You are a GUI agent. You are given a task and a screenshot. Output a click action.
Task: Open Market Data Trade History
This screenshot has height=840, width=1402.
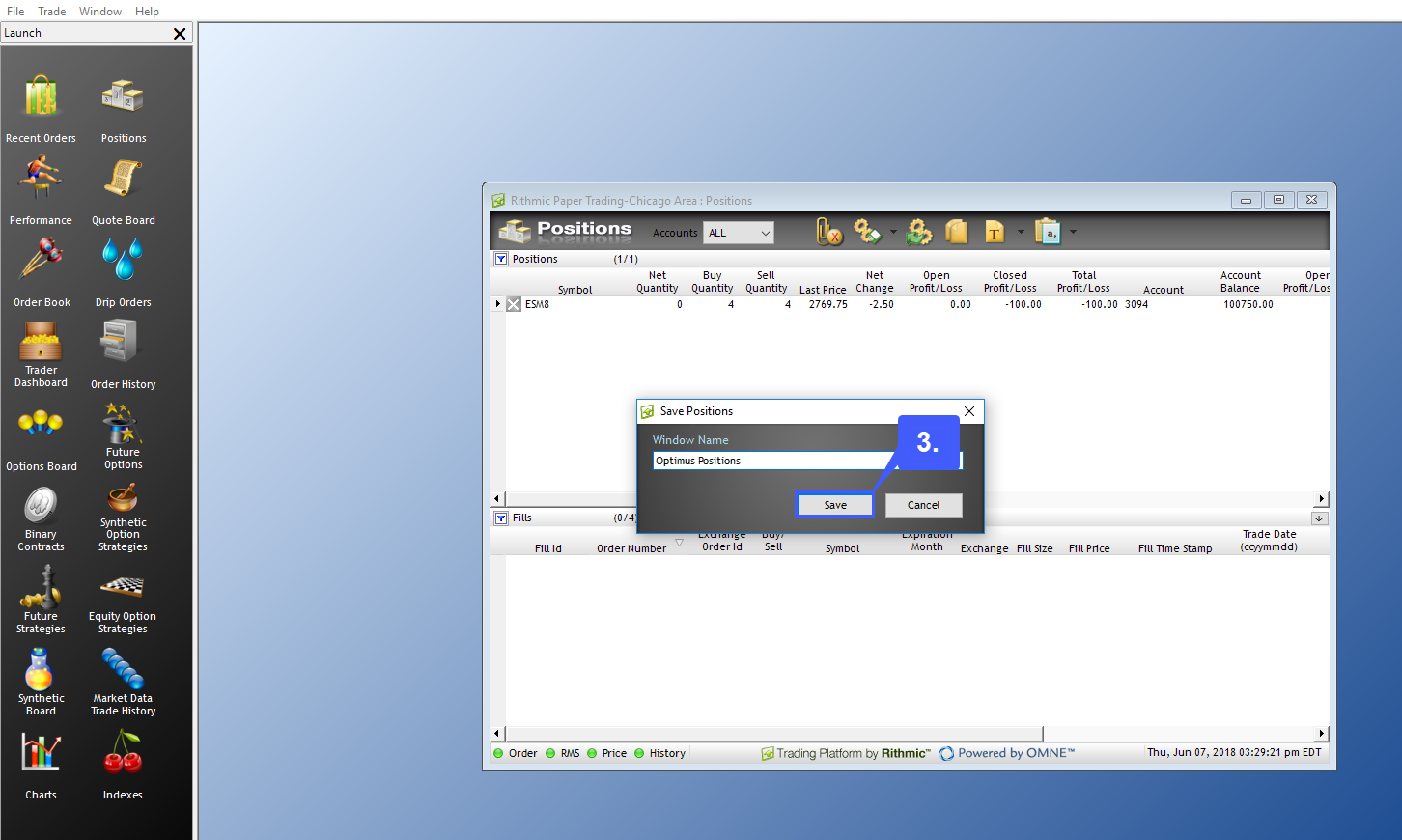[x=124, y=683]
